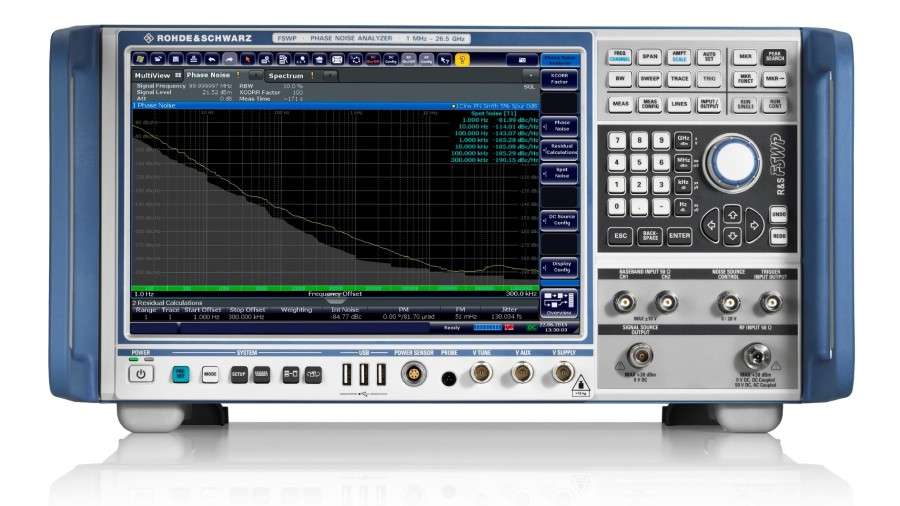Push the down arrow navigation key
Screen dimensions: 900x506
[x=732, y=237]
